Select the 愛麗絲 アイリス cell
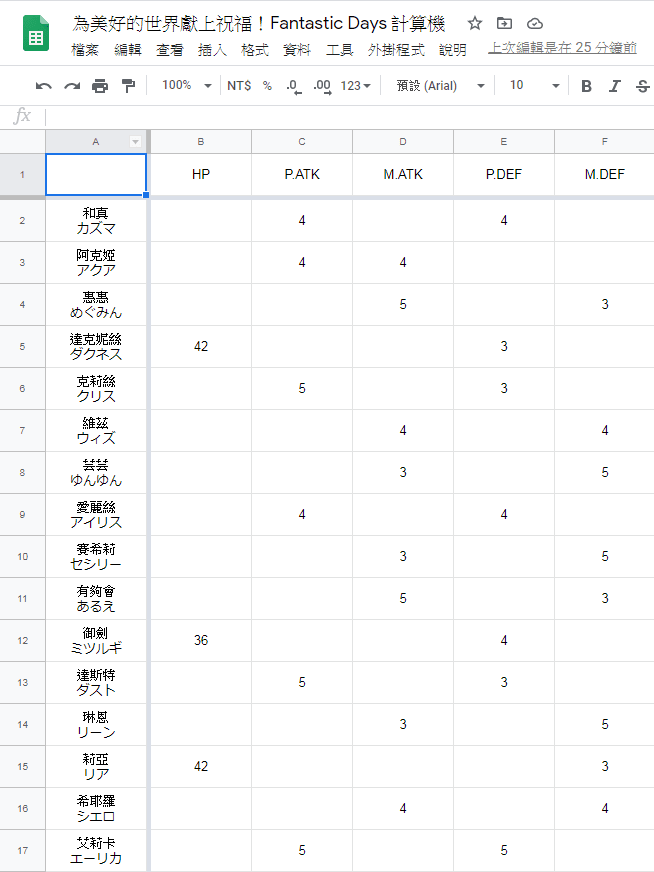Viewport: 654px width, 872px height. coord(96,514)
